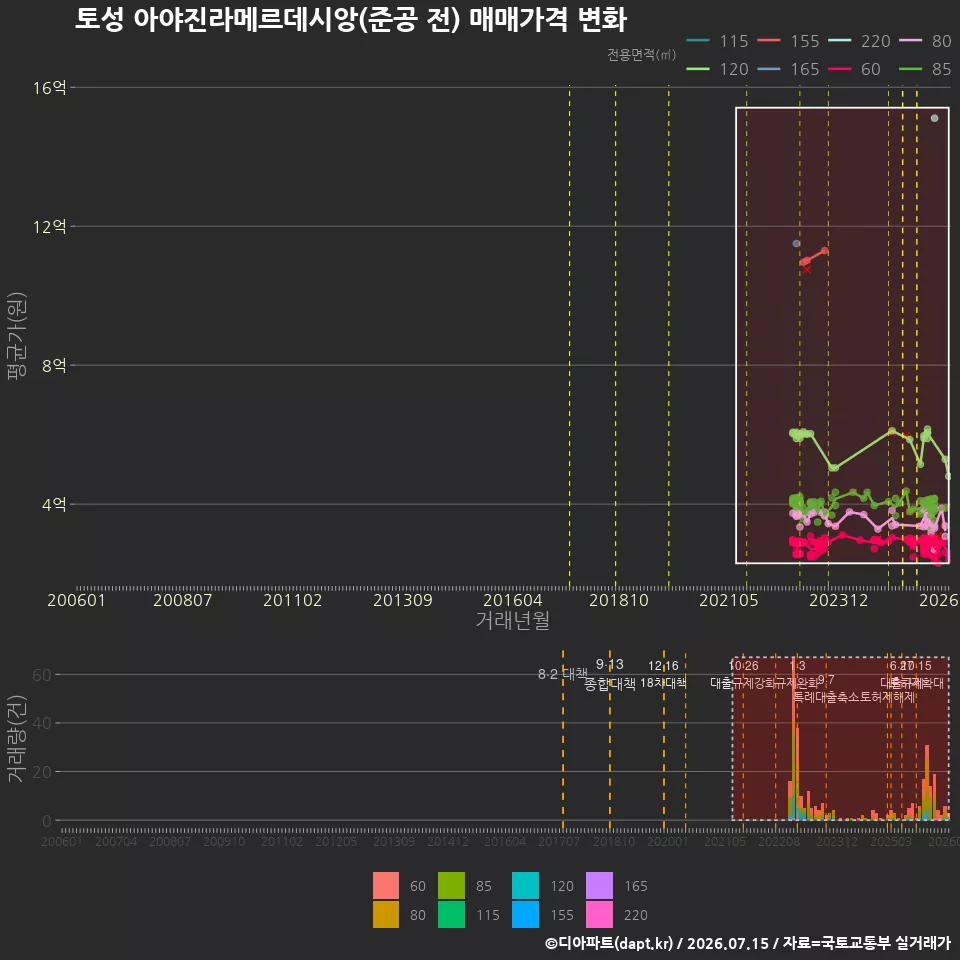Click the teal 120 bar legend swatch
Screen dimensions: 960x960
click(525, 885)
